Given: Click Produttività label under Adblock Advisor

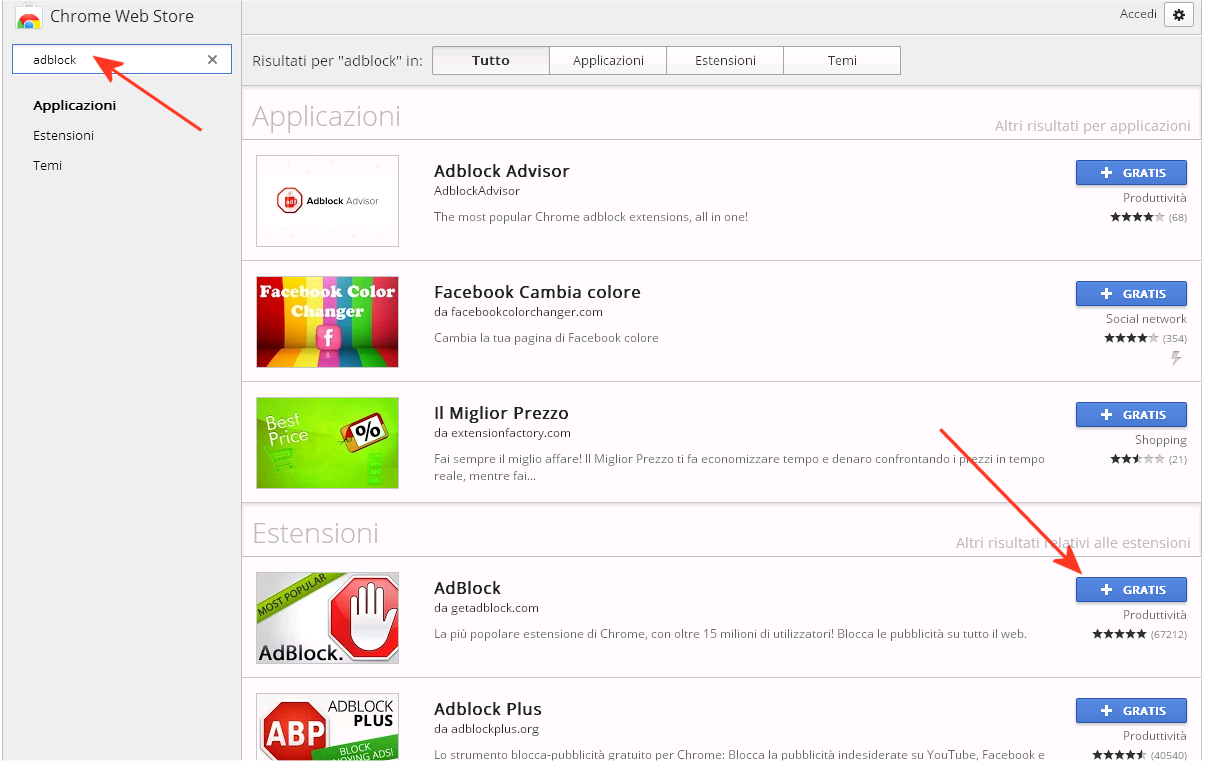Looking at the screenshot, I should click(x=1155, y=198).
